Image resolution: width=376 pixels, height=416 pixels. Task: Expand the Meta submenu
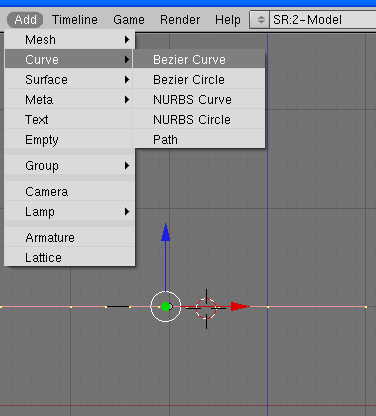pyautogui.click(x=70, y=100)
